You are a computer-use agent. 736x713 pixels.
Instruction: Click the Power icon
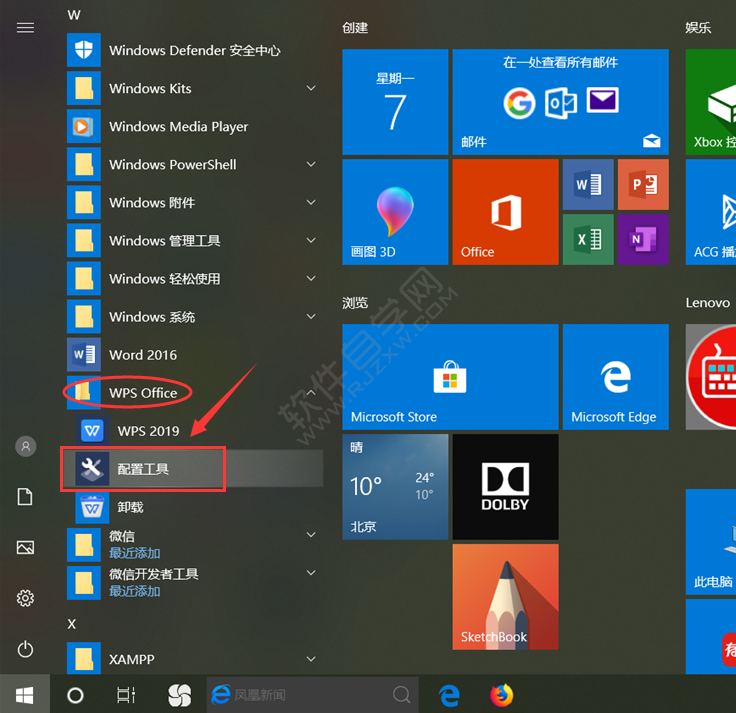pyautogui.click(x=25, y=649)
